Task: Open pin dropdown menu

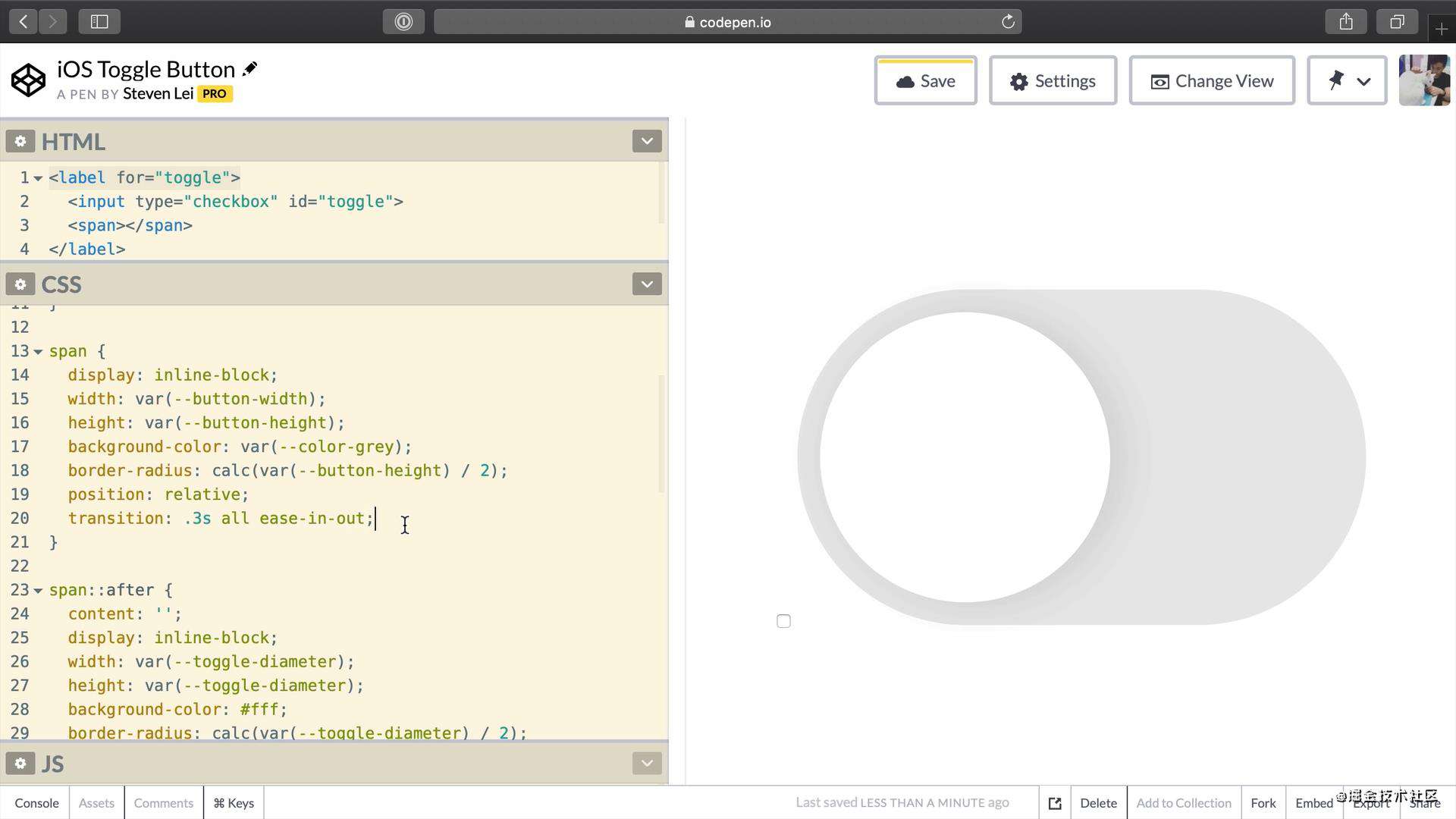Action: click(1348, 80)
